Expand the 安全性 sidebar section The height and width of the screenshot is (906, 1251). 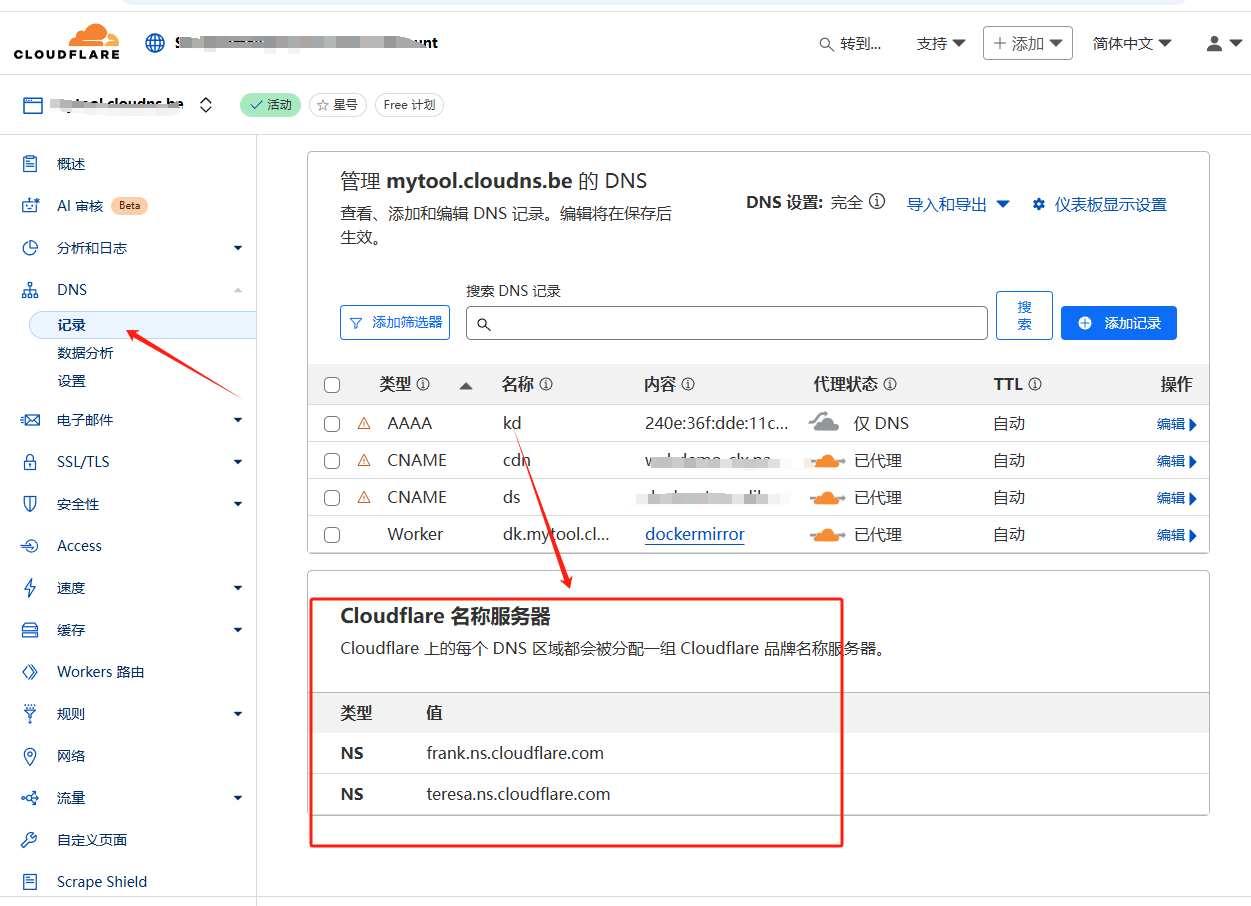pos(238,504)
